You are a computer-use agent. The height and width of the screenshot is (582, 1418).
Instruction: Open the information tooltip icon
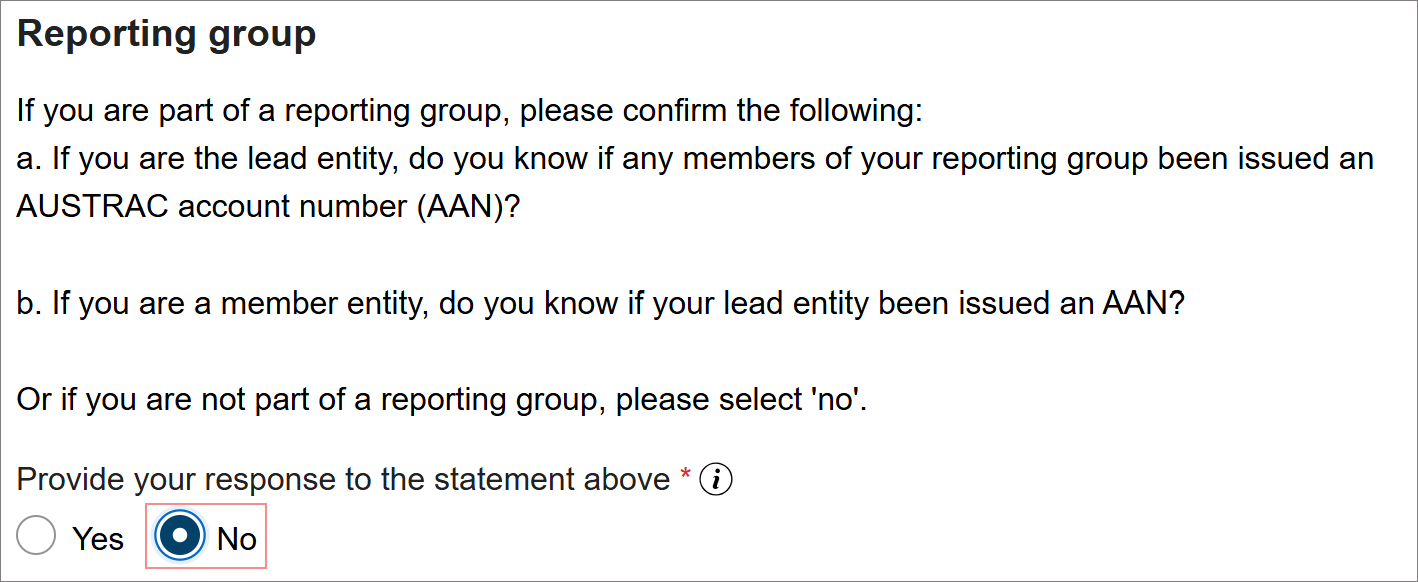(717, 478)
